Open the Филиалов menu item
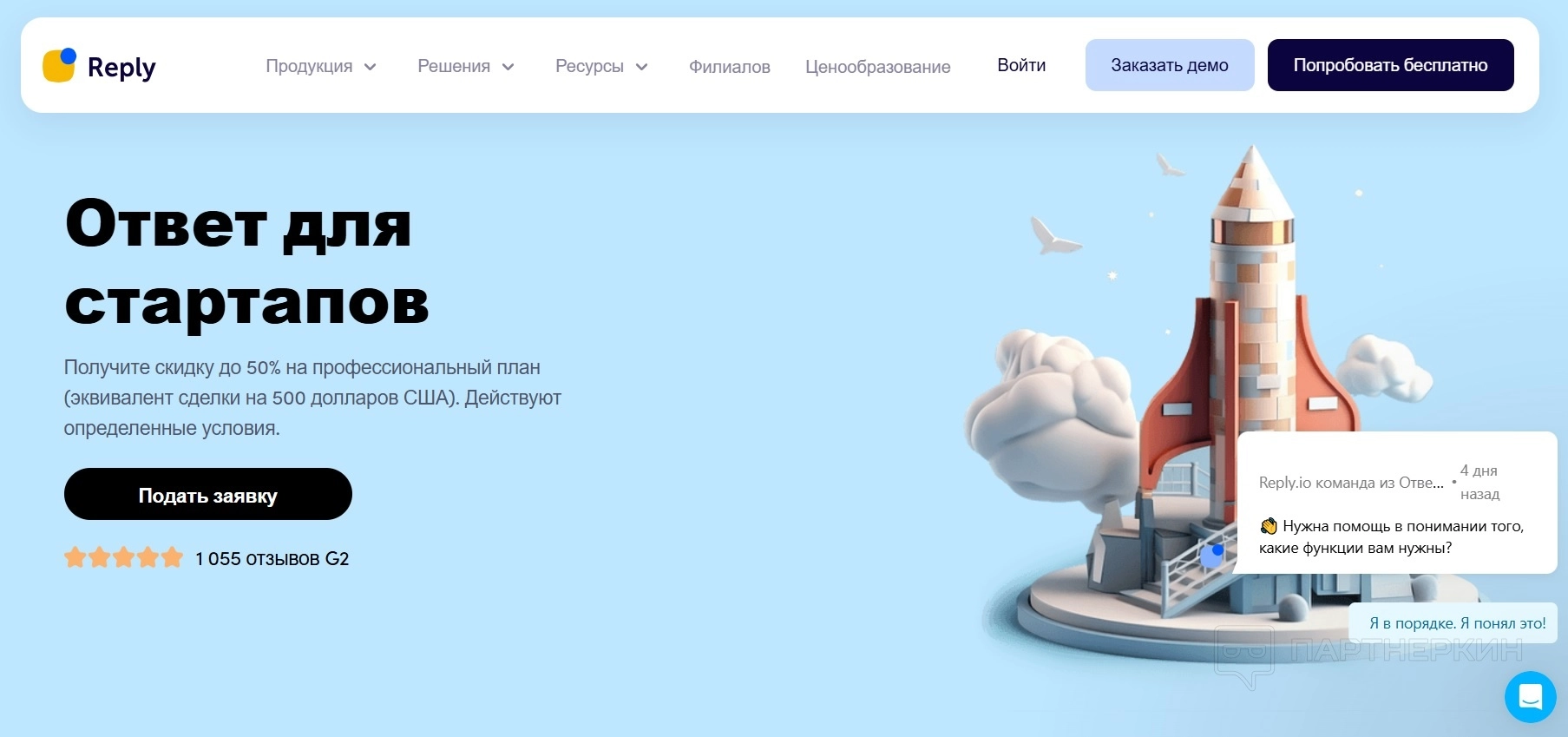 (x=730, y=67)
